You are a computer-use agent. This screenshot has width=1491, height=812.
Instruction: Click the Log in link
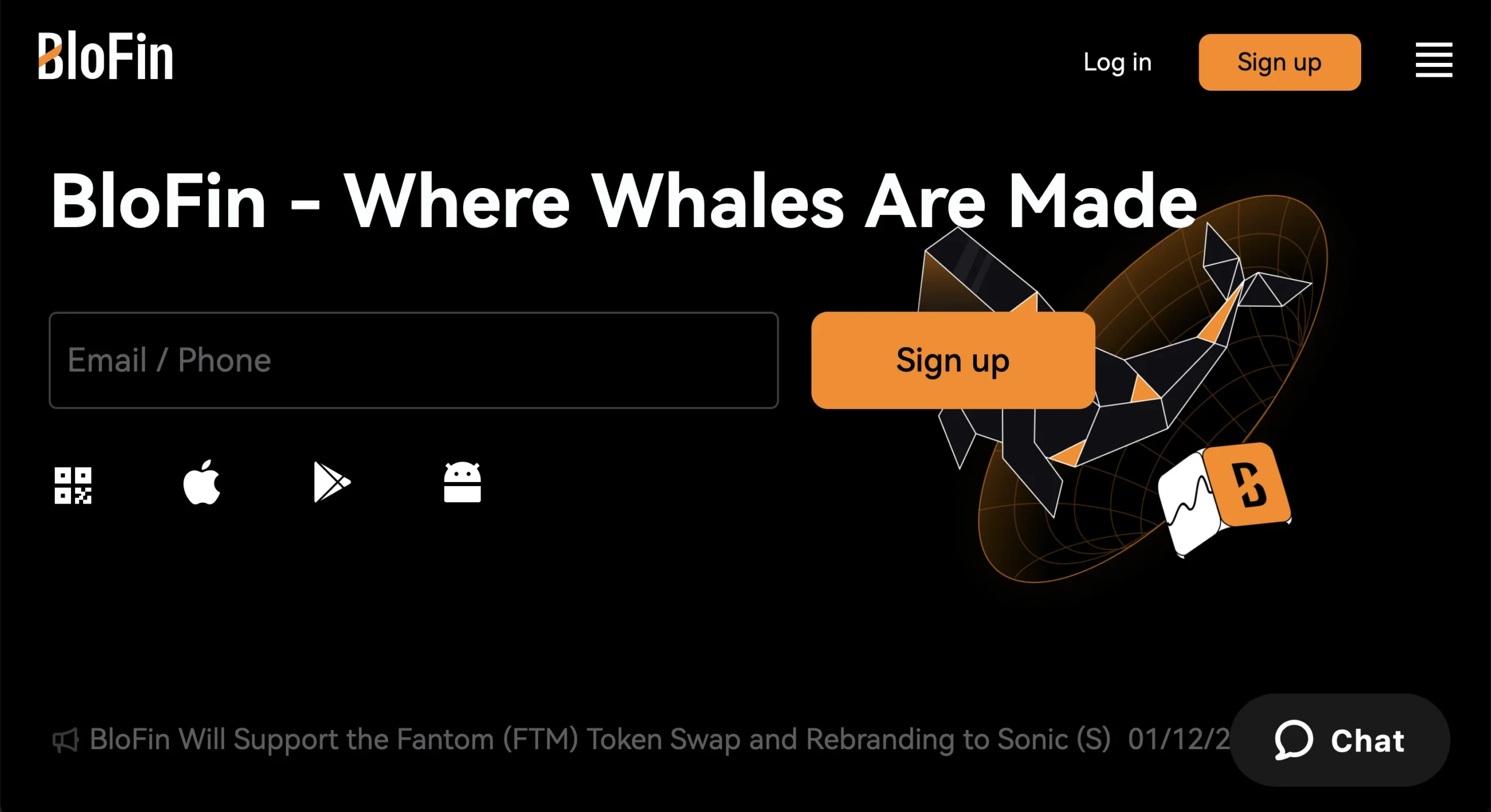click(1117, 62)
